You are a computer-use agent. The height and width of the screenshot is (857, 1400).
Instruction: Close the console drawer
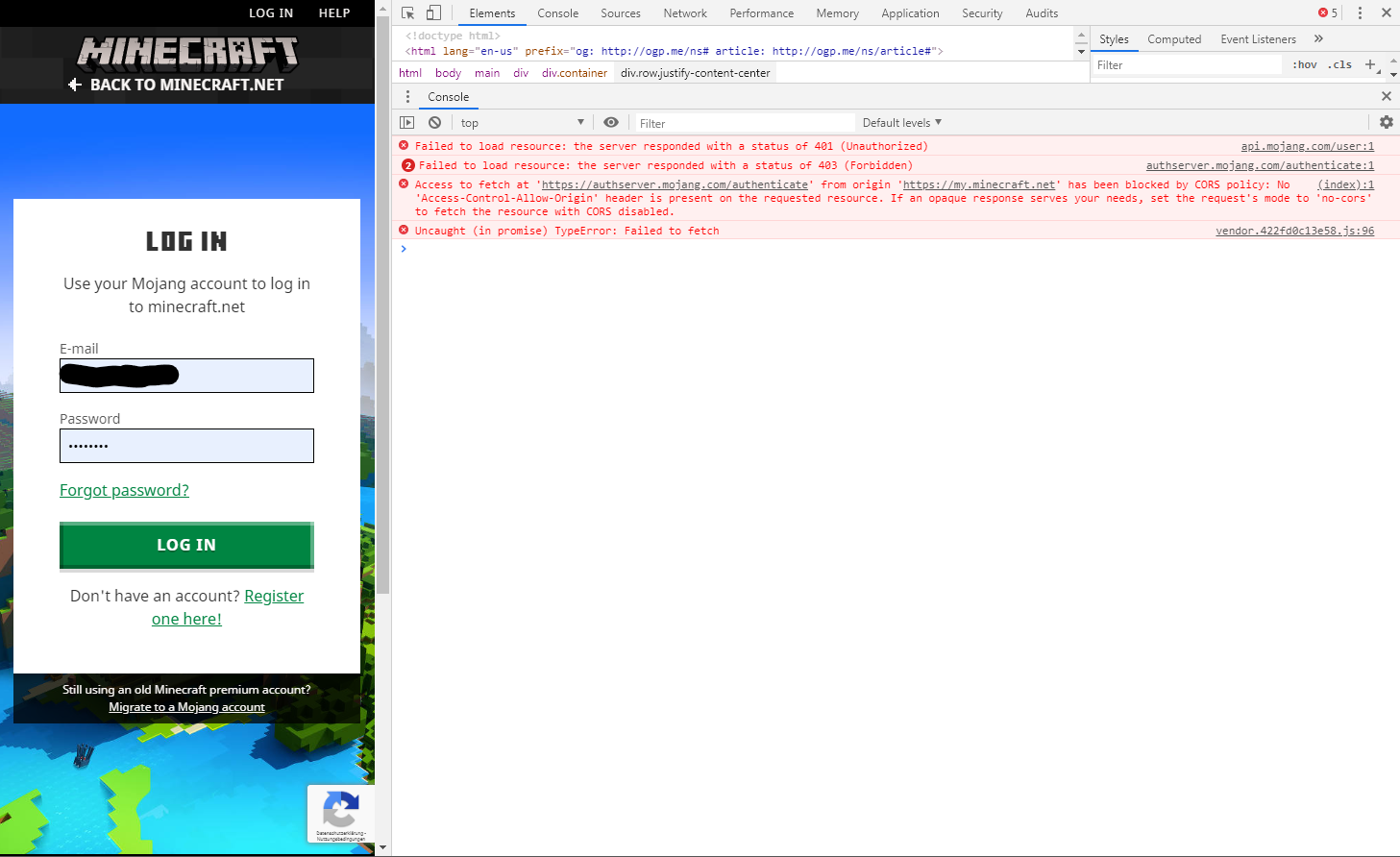point(1386,96)
